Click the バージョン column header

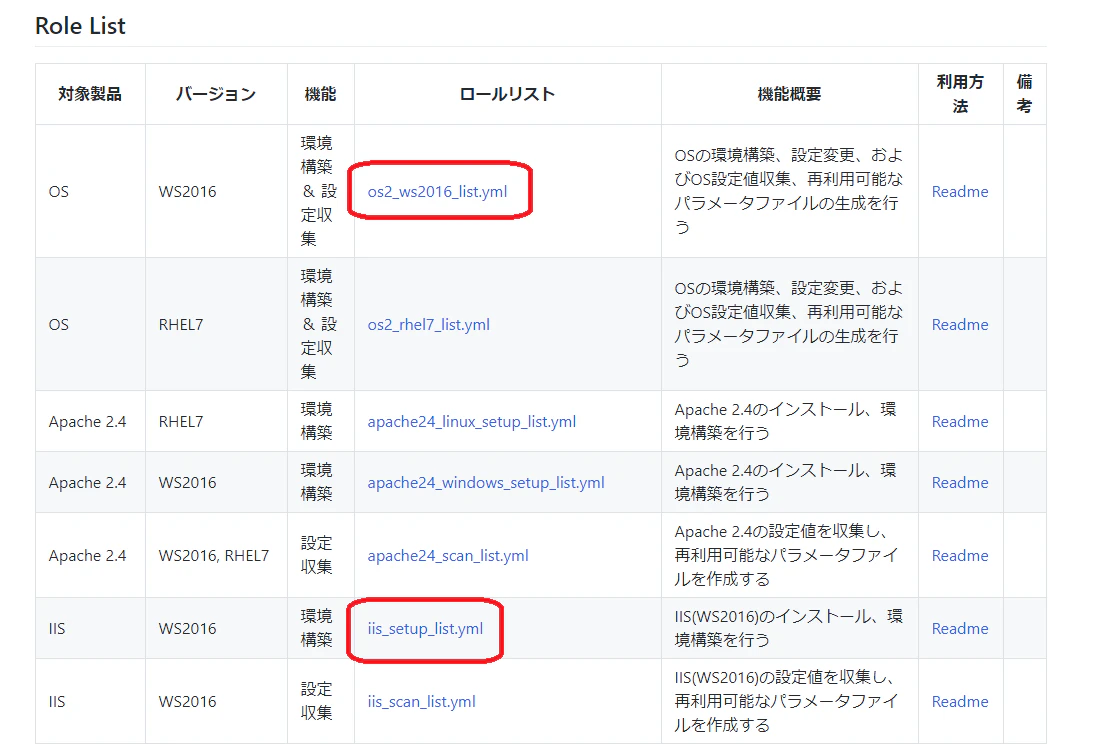coord(216,94)
